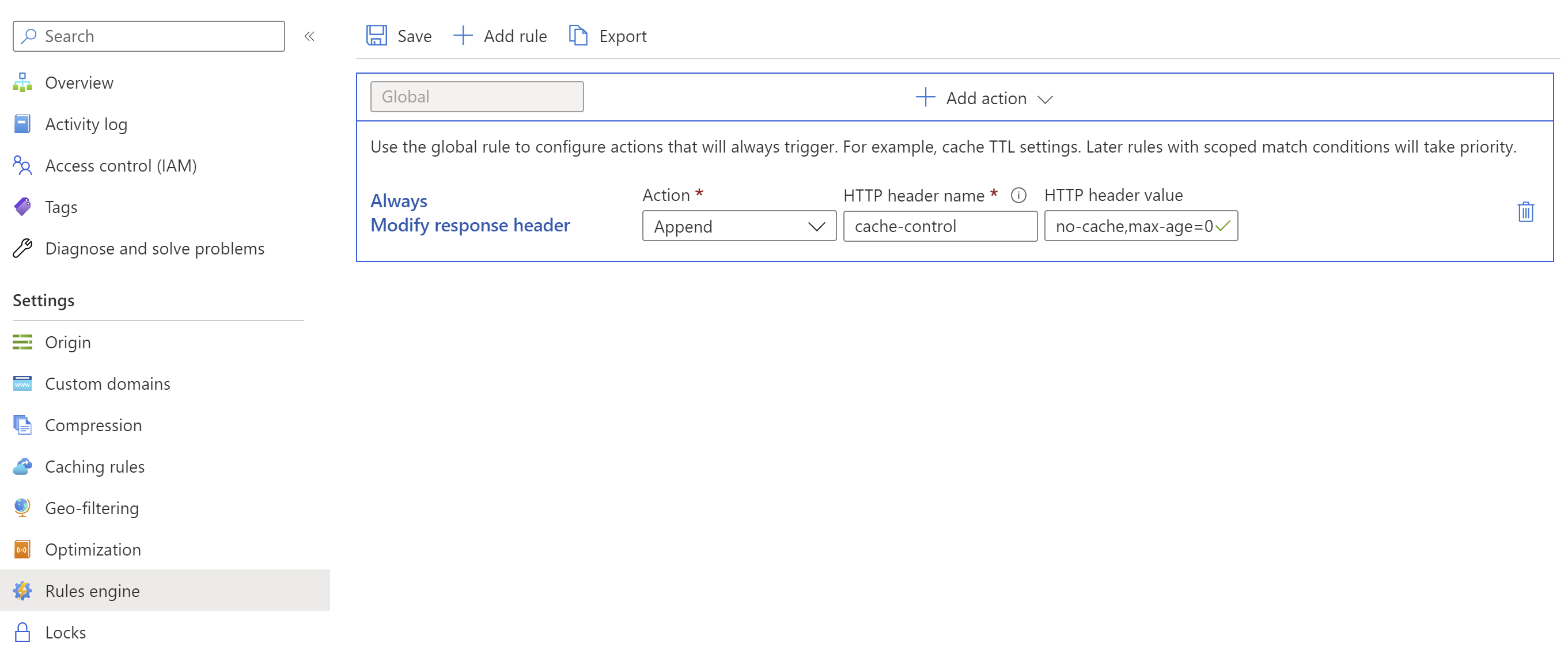Open the Origin settings

[x=67, y=343]
